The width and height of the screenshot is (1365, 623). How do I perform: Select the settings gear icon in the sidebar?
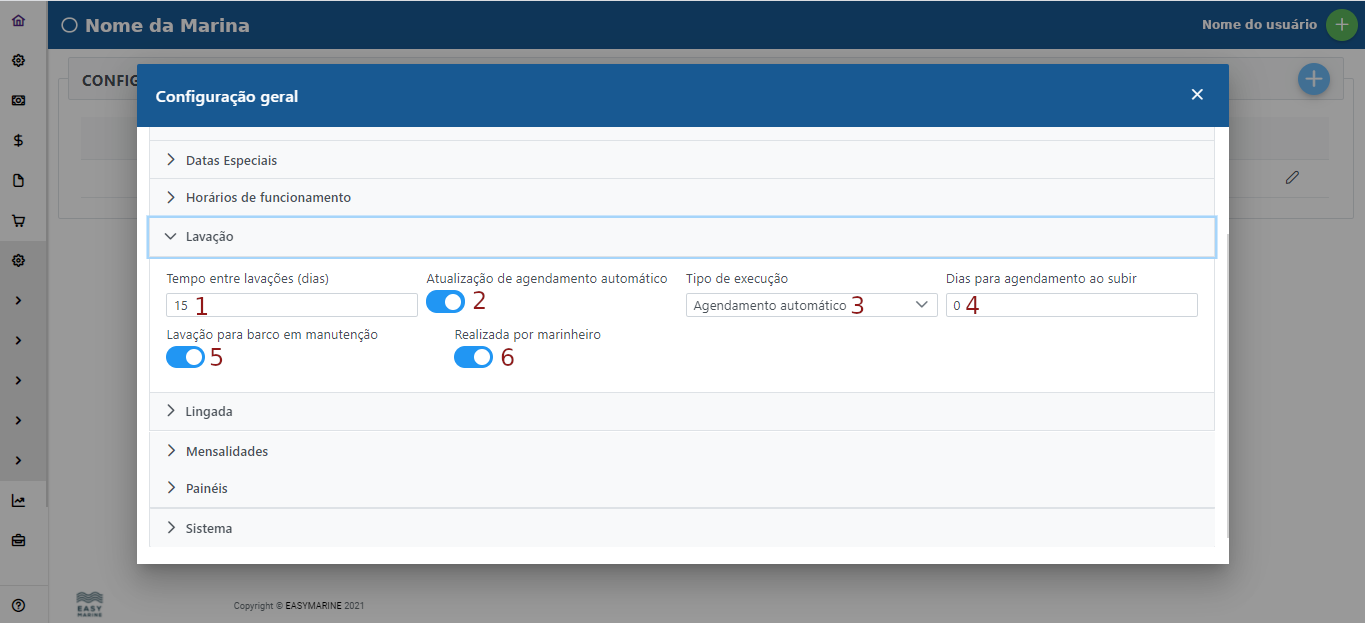point(17,60)
